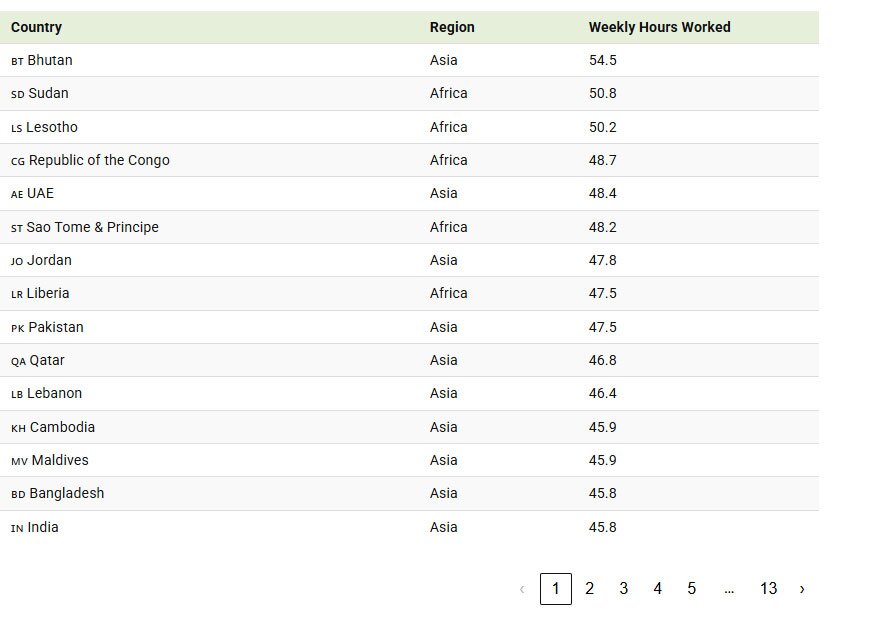Click current page 1 button

(x=555, y=589)
